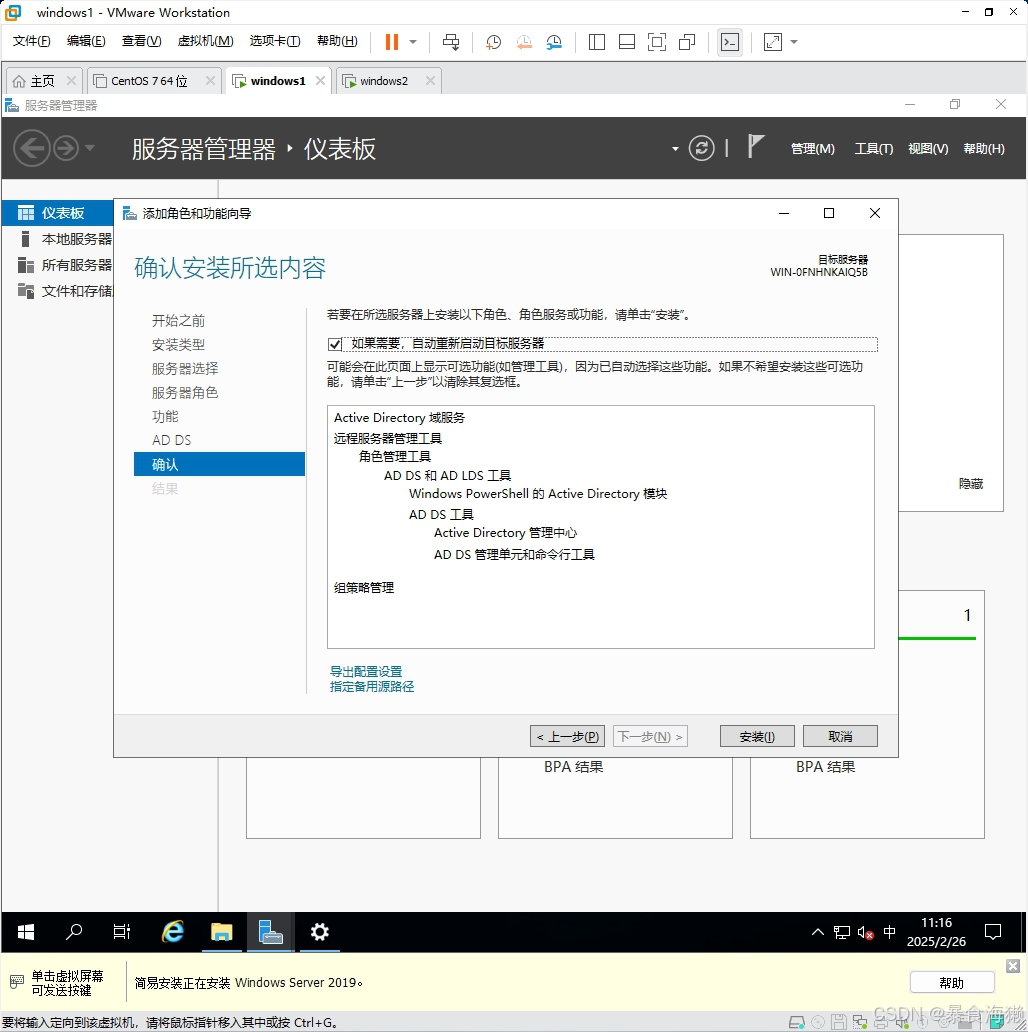Open Windows taskbar search
The image size is (1028, 1032).
coord(74,932)
